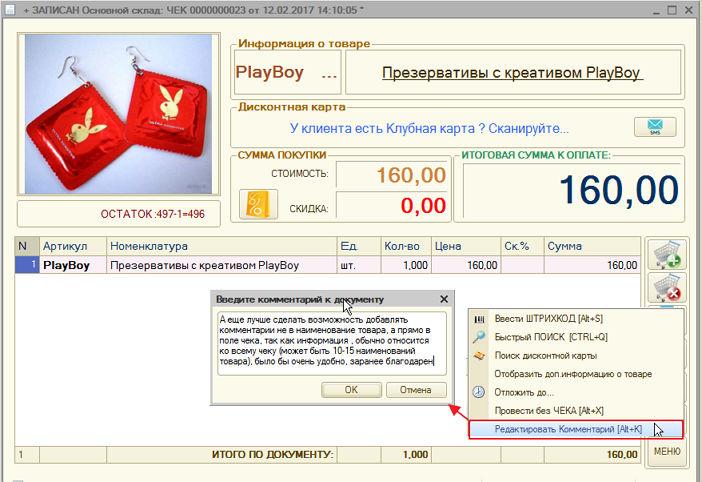
Task: Click the row number 1 cell
Action: (27, 265)
